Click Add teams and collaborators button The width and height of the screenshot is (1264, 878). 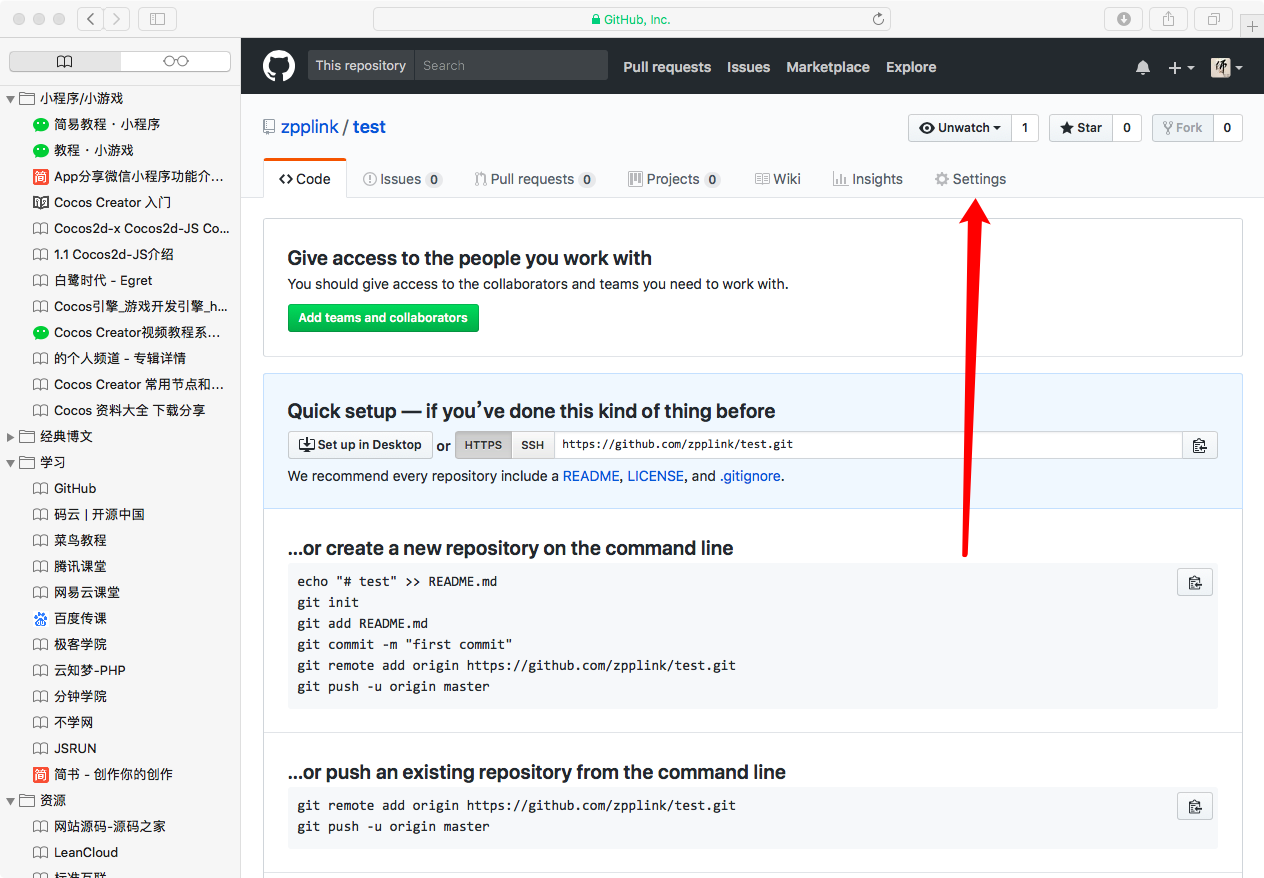point(383,318)
